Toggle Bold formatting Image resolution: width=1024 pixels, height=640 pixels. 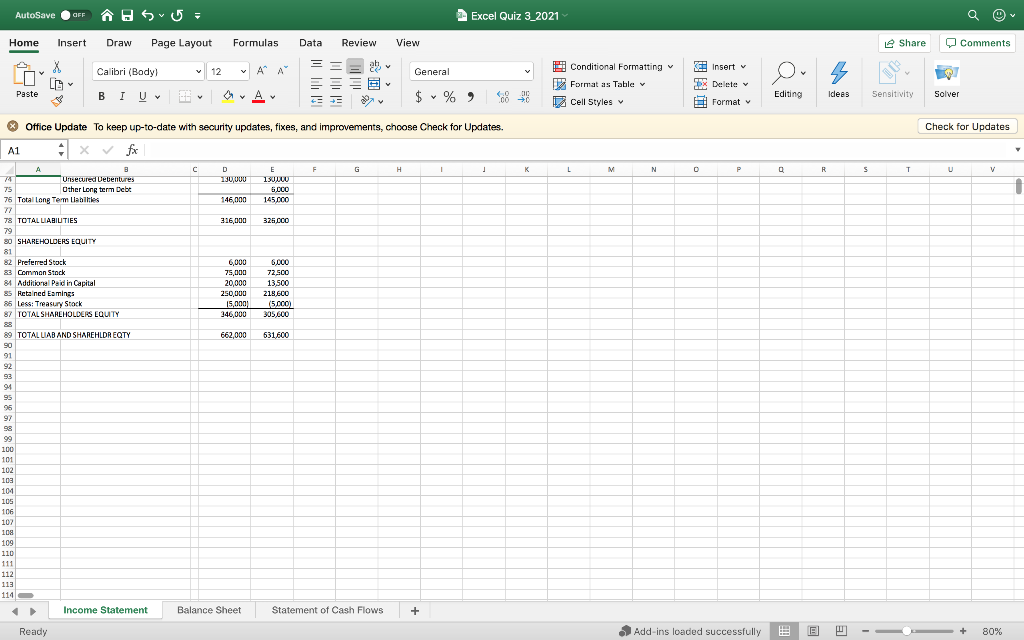101,97
